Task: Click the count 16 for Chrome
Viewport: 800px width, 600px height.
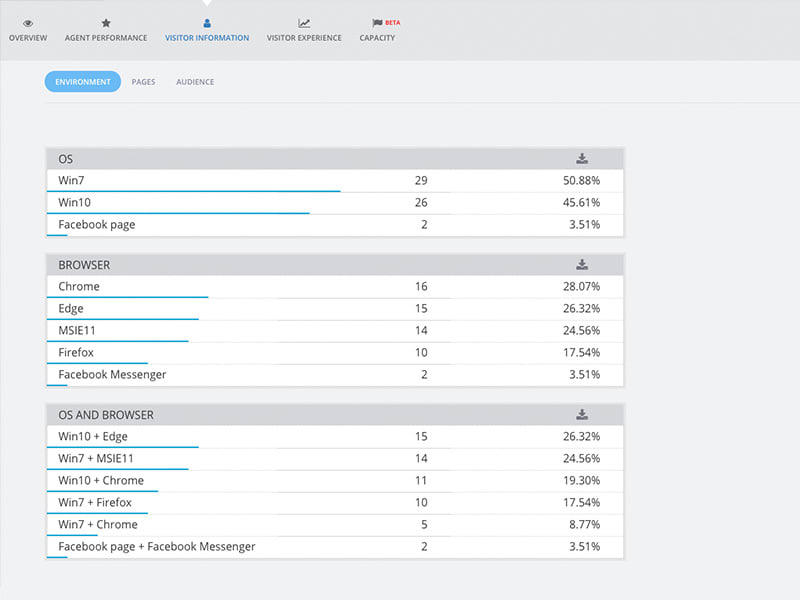Action: tap(421, 286)
